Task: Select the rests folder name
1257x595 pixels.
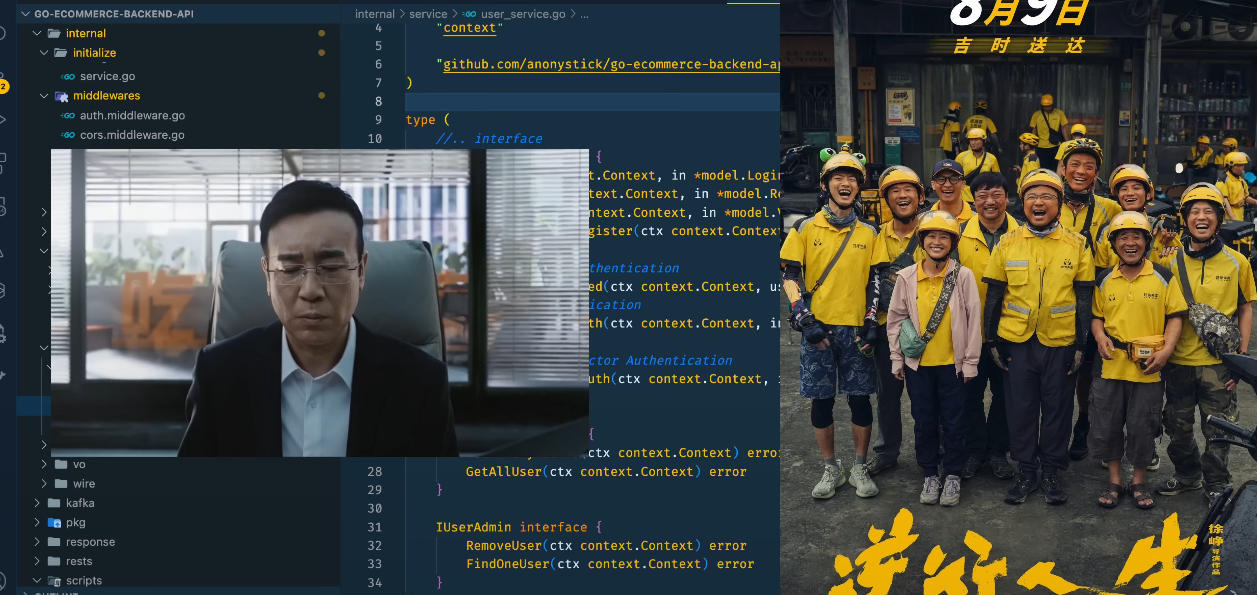Action: (79, 561)
